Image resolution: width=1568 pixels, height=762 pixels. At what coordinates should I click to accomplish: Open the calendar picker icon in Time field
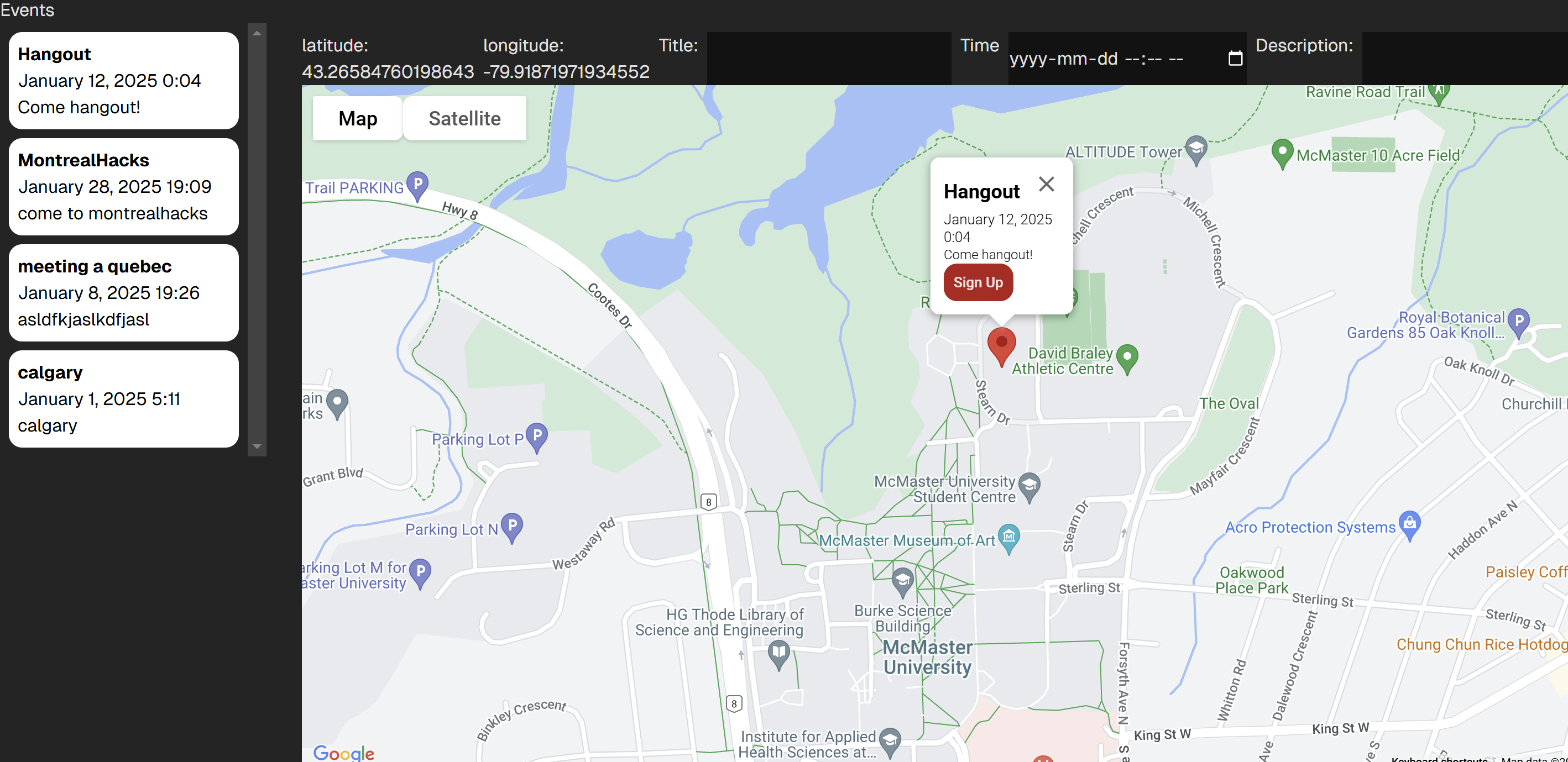click(x=1235, y=59)
